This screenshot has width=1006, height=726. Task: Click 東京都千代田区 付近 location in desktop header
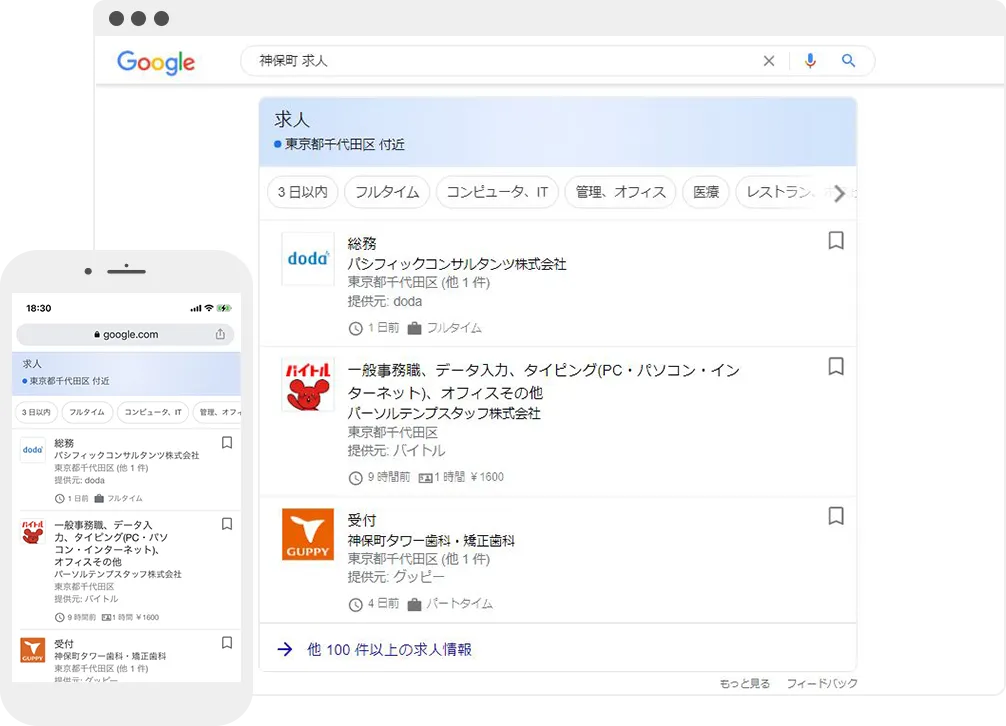point(345,144)
